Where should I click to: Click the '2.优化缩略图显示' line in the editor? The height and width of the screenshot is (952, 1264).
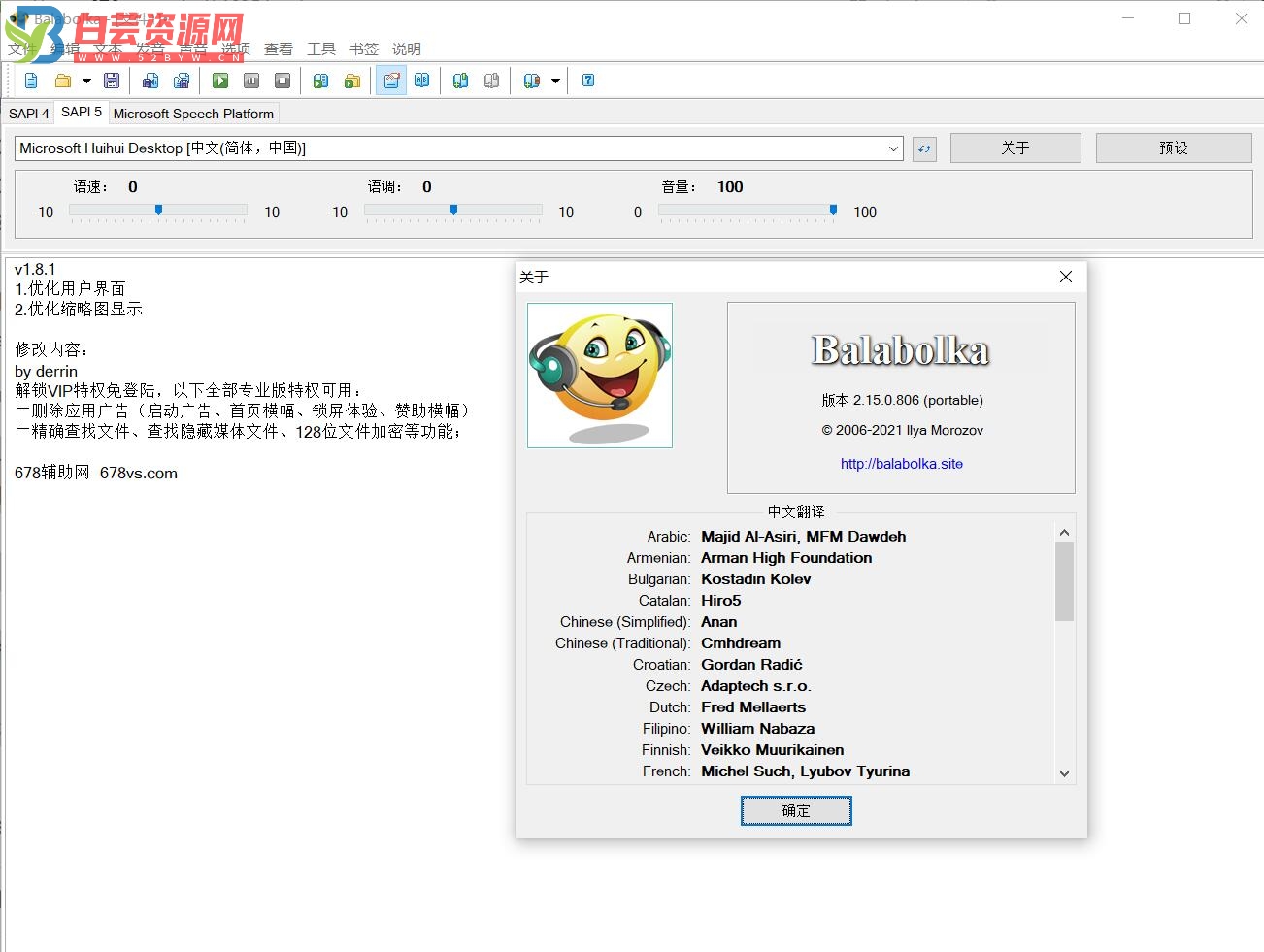(79, 309)
